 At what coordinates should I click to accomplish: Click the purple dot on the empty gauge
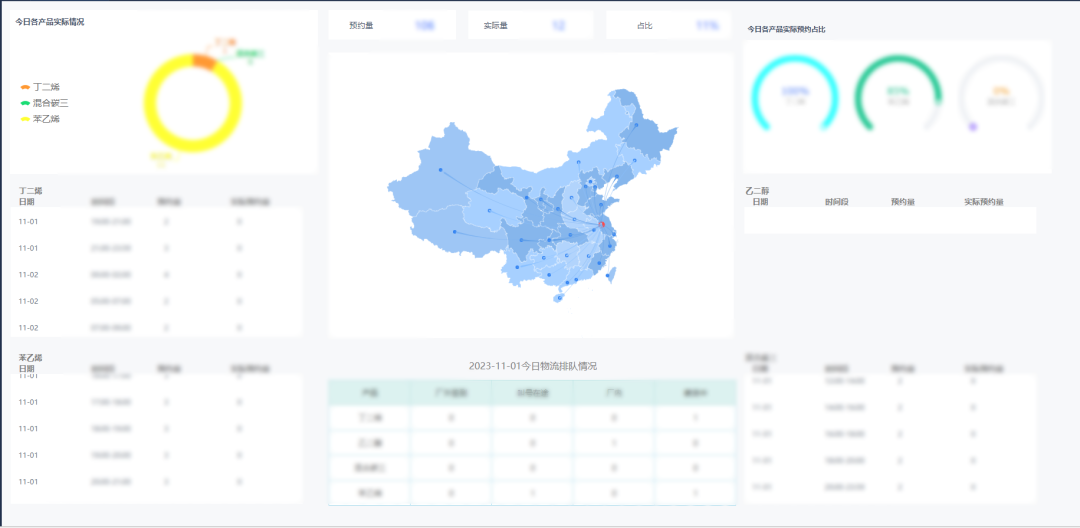pos(973,127)
